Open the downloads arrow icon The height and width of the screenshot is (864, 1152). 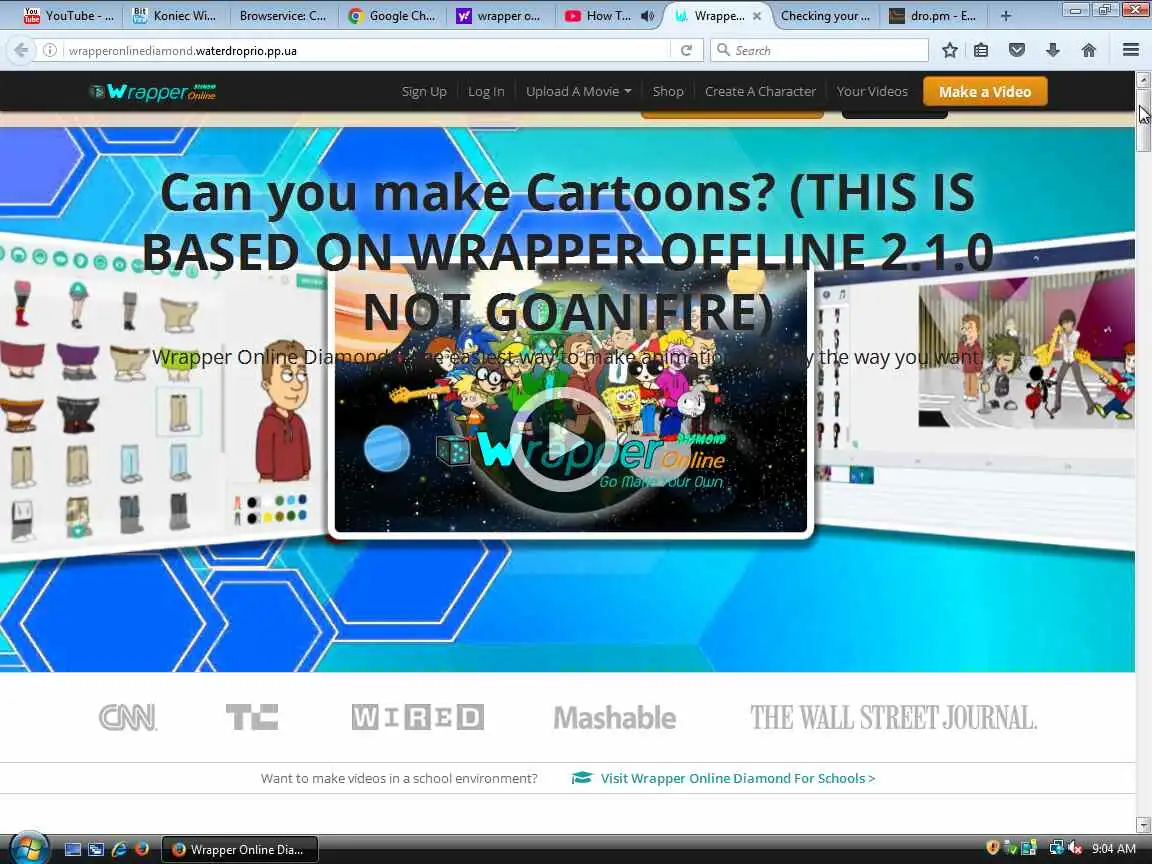pos(1052,50)
